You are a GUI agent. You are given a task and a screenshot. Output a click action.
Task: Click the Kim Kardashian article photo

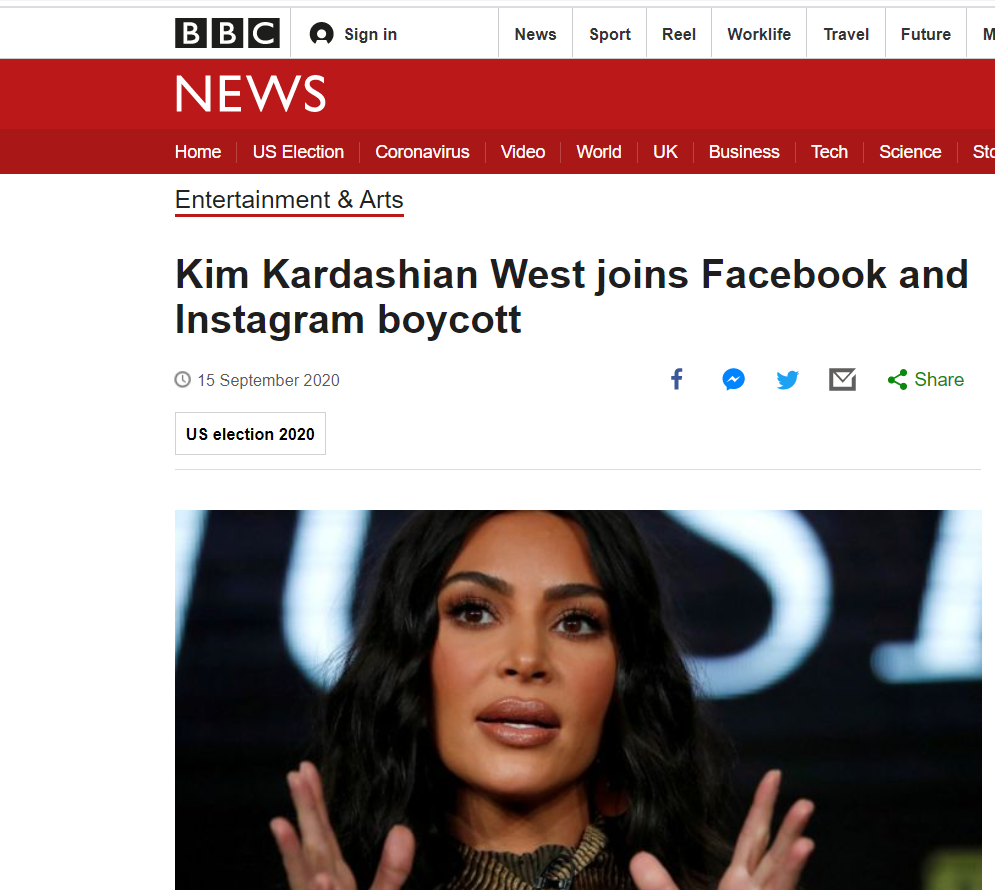(x=578, y=700)
